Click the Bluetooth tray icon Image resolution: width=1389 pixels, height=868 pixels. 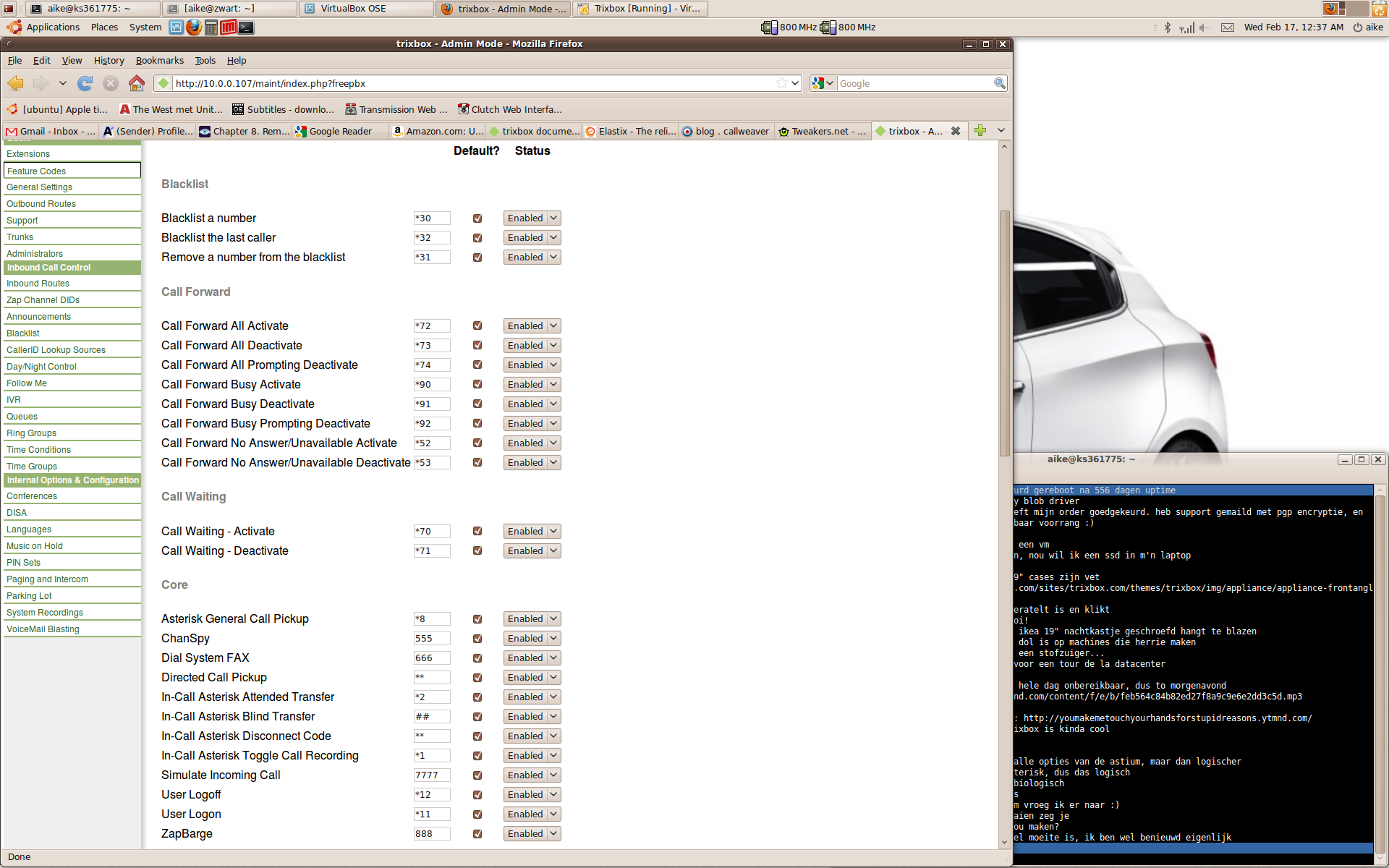click(1167, 27)
